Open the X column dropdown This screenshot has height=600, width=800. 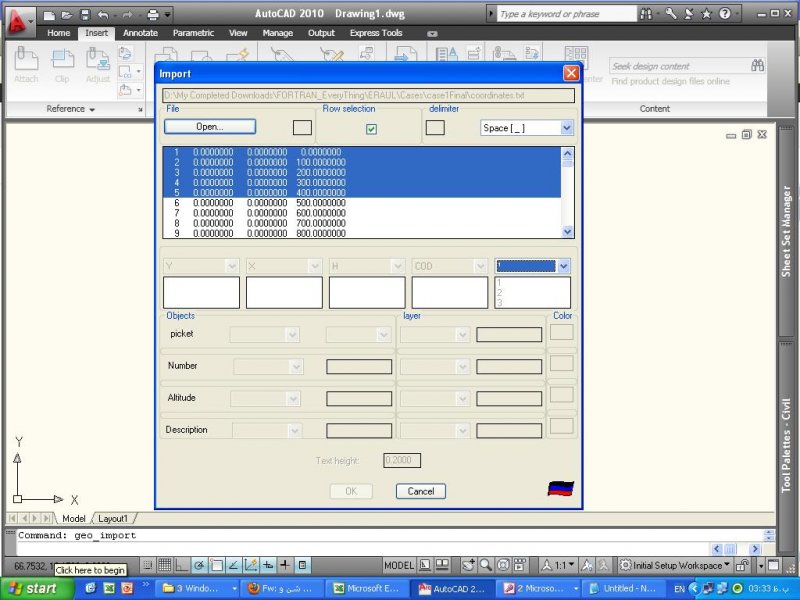(x=315, y=266)
